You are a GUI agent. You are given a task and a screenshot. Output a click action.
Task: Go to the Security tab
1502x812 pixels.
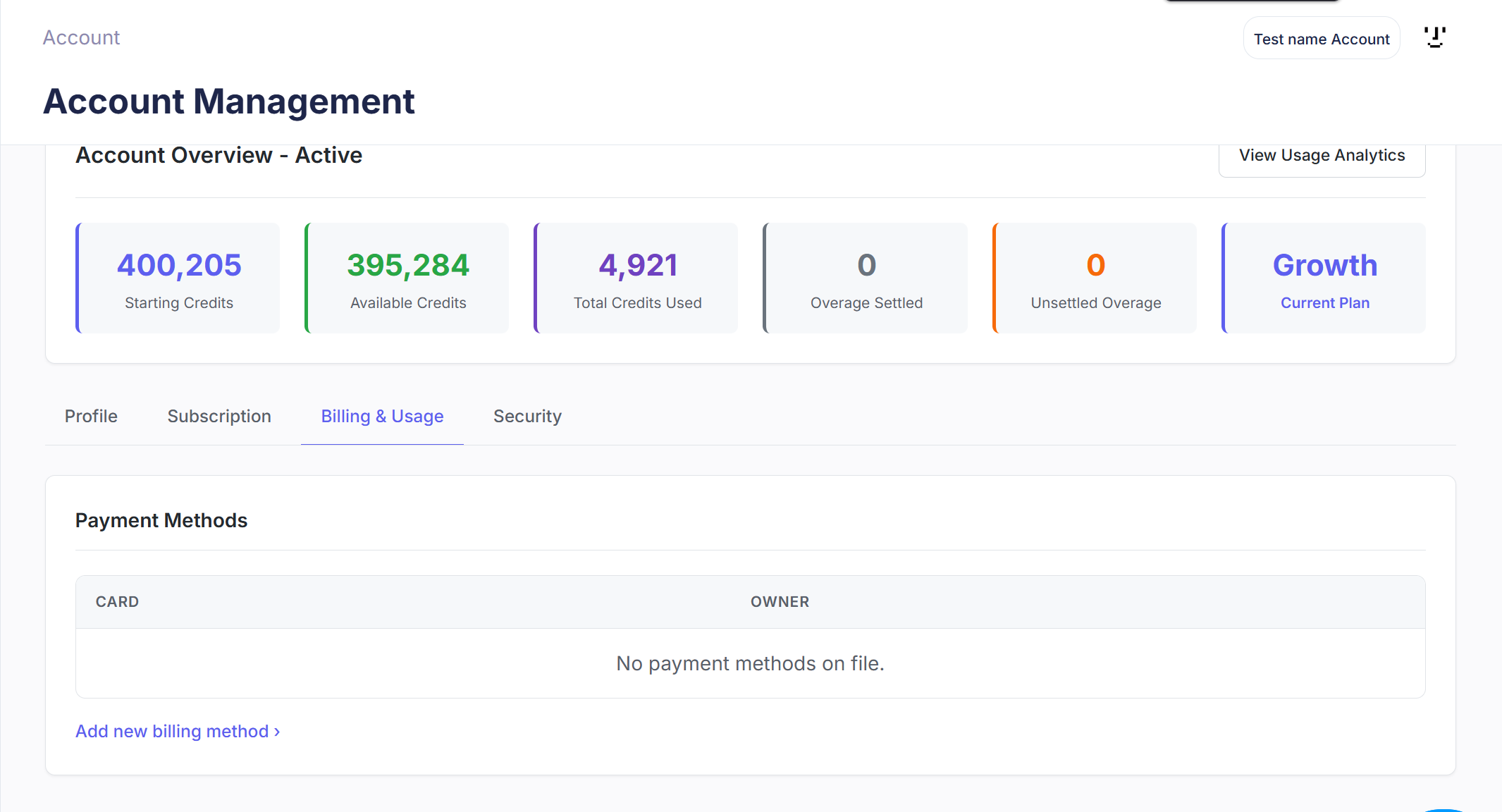click(527, 417)
